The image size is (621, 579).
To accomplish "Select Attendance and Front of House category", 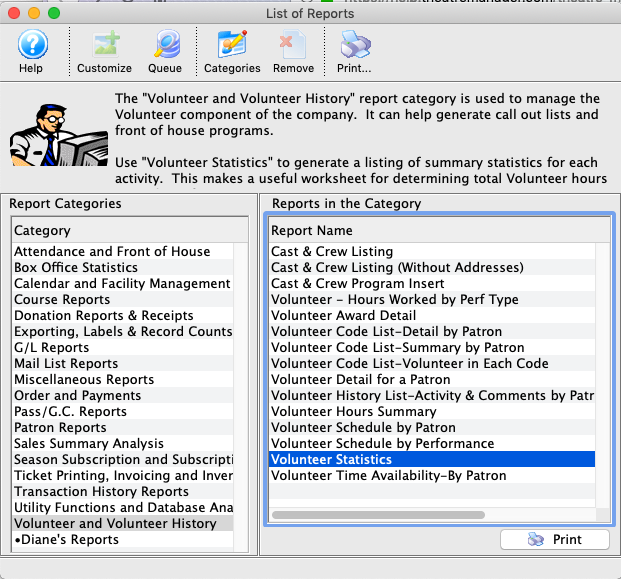I will 123,251.
